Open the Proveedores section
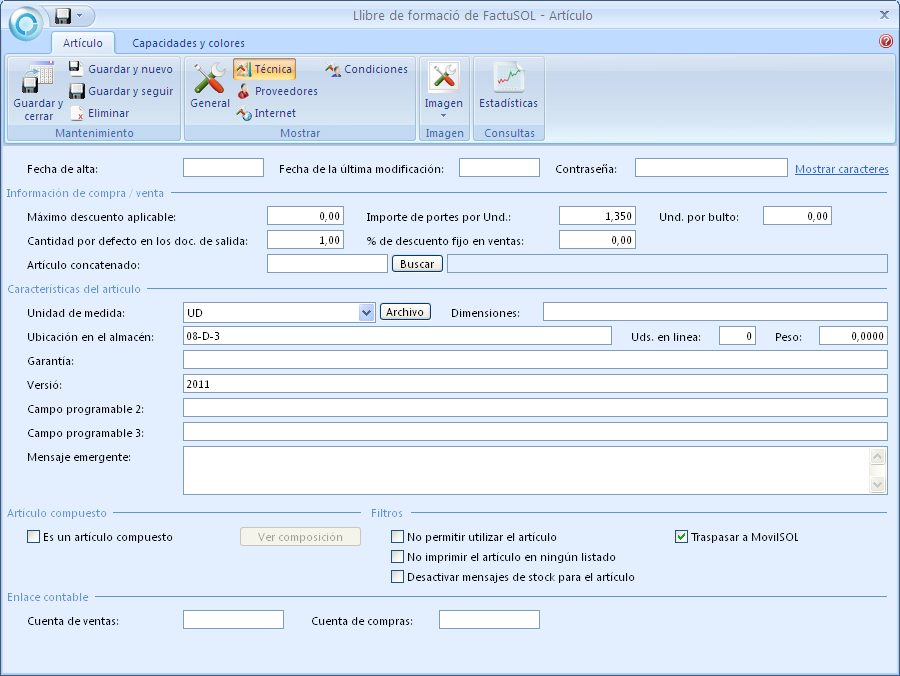900x676 pixels. [277, 91]
